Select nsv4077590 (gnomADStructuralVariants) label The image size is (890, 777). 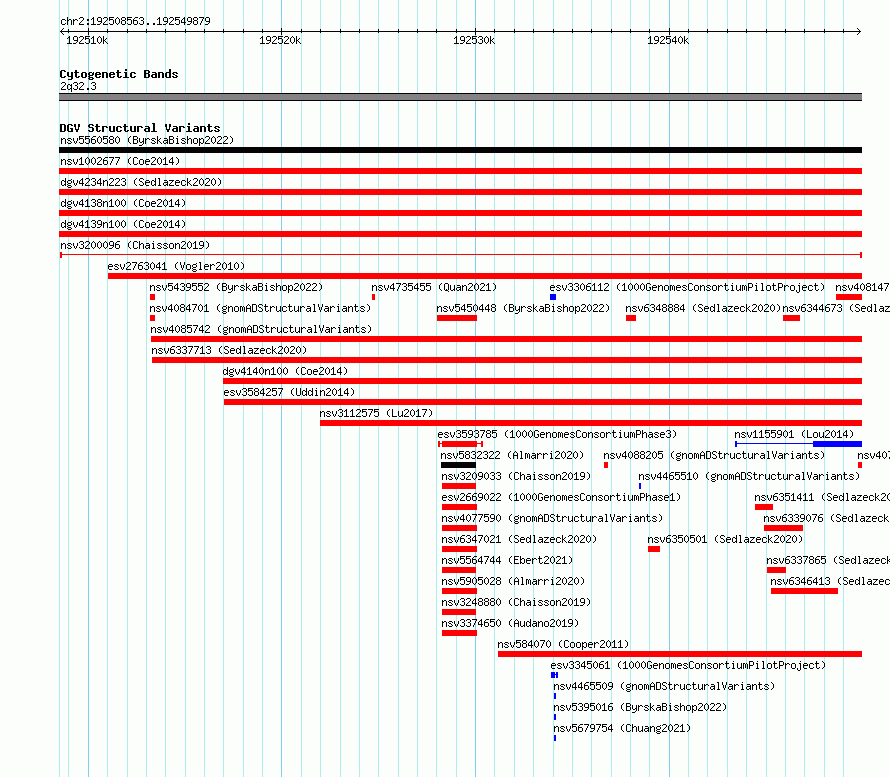click(552, 518)
